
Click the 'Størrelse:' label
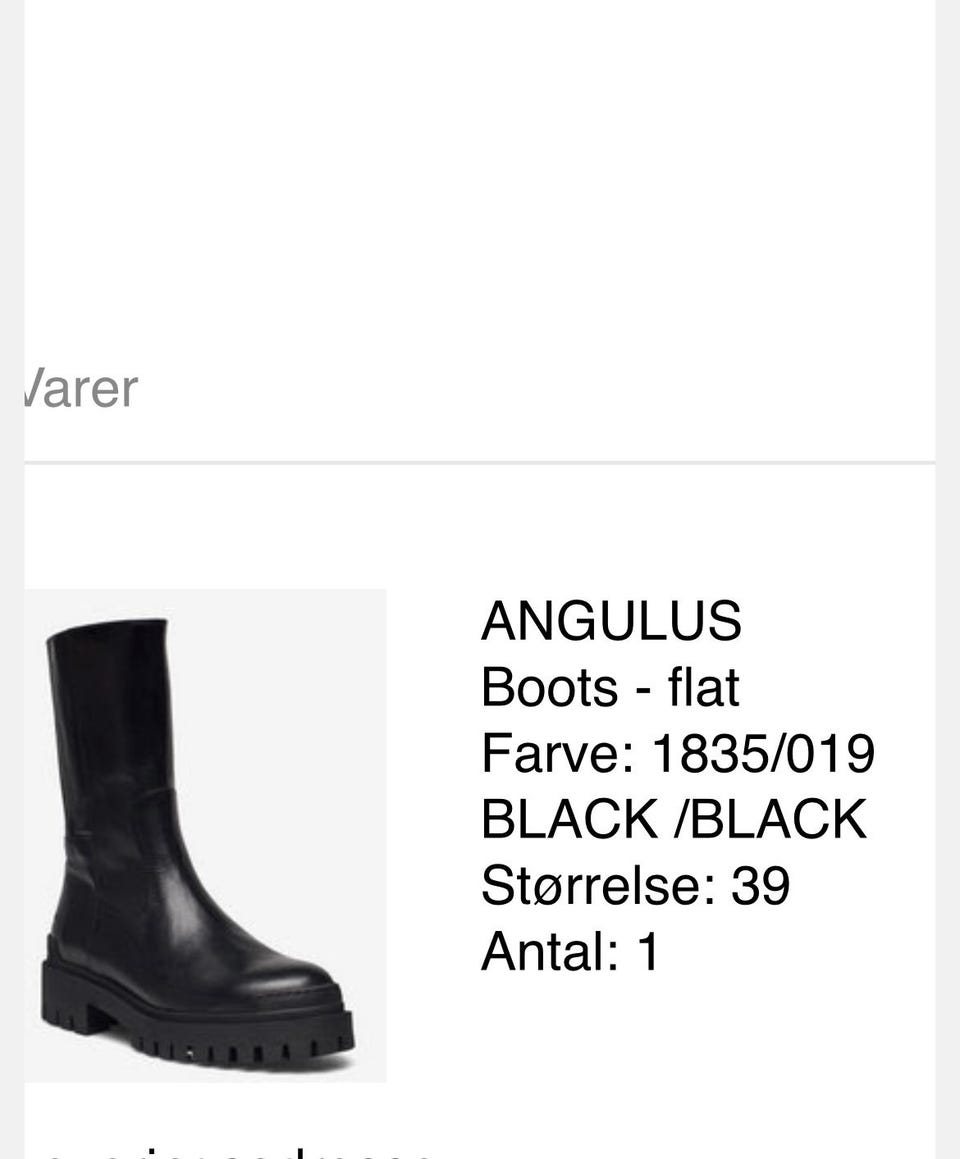(599, 885)
